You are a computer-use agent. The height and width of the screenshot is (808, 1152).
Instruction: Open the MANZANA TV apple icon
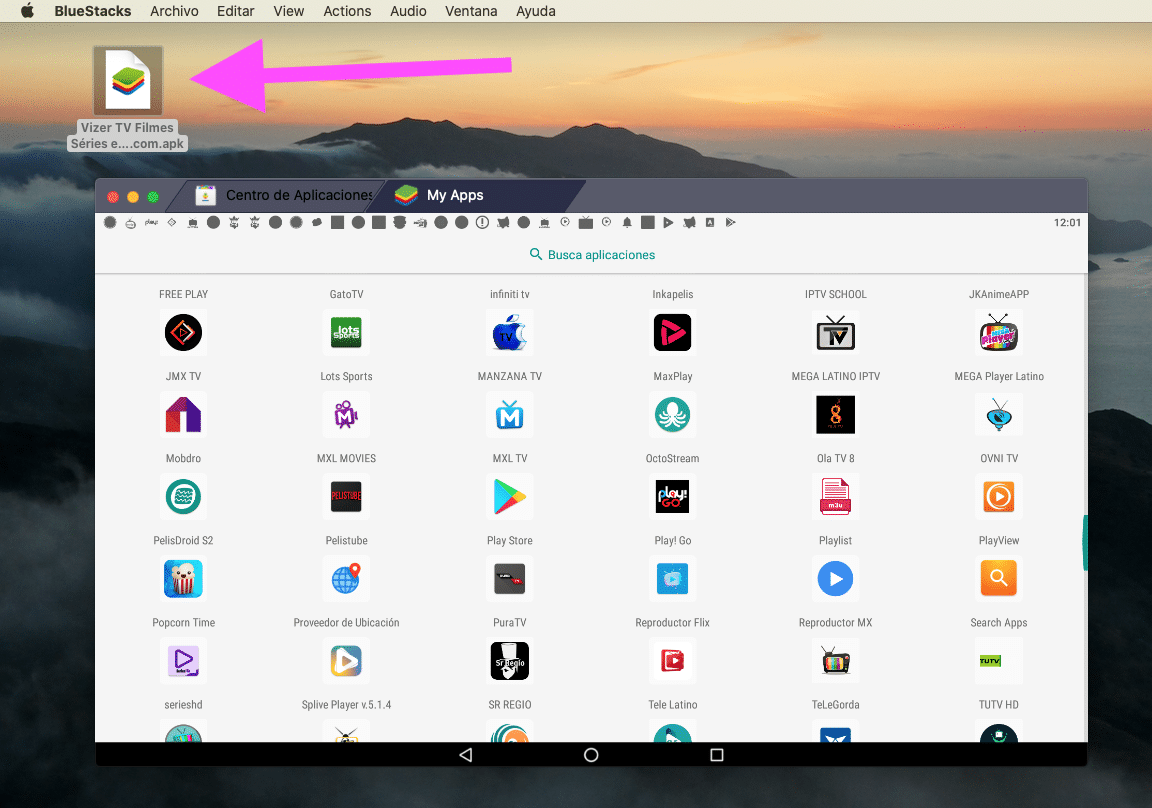(510, 333)
